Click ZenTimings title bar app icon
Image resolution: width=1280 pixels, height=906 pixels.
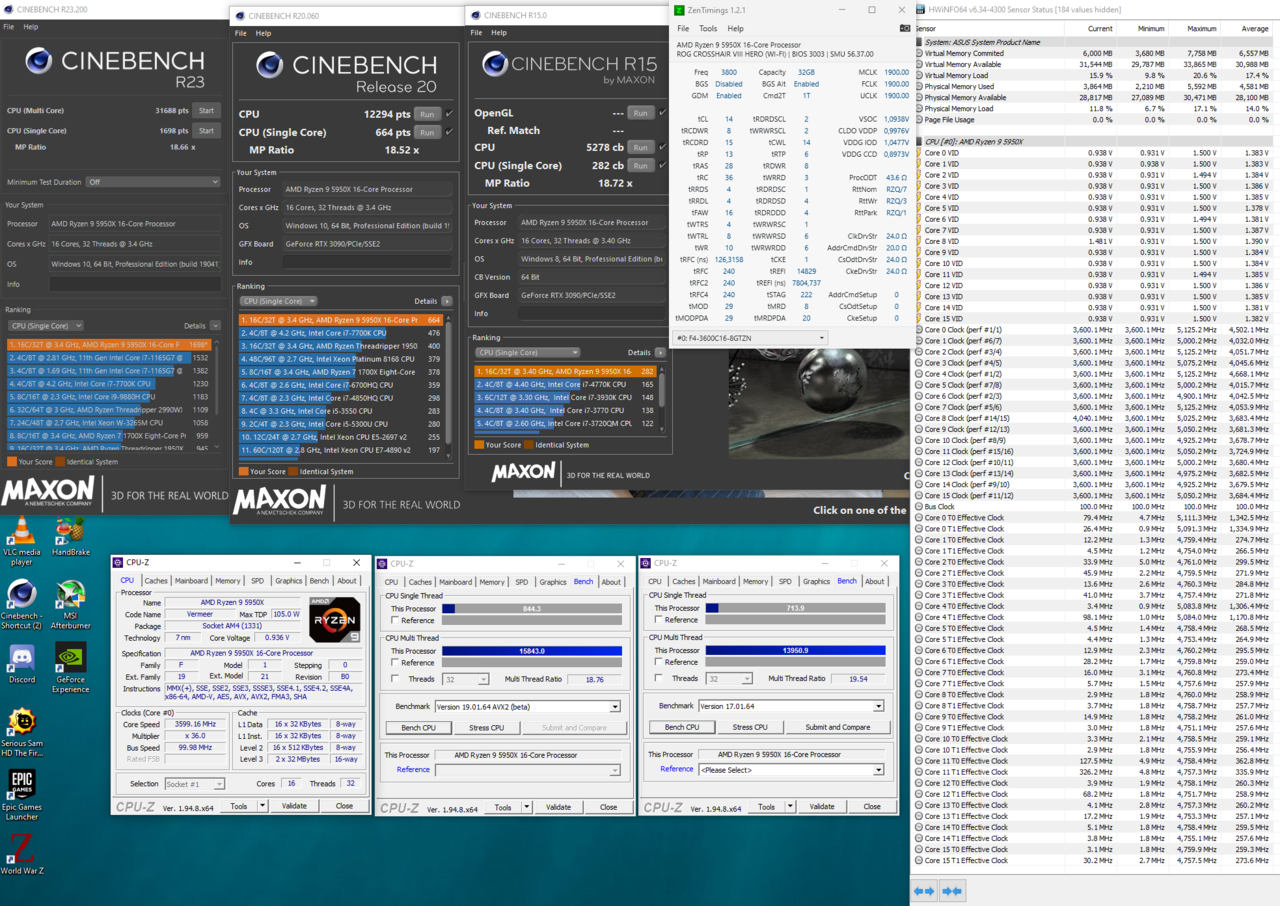[680, 10]
